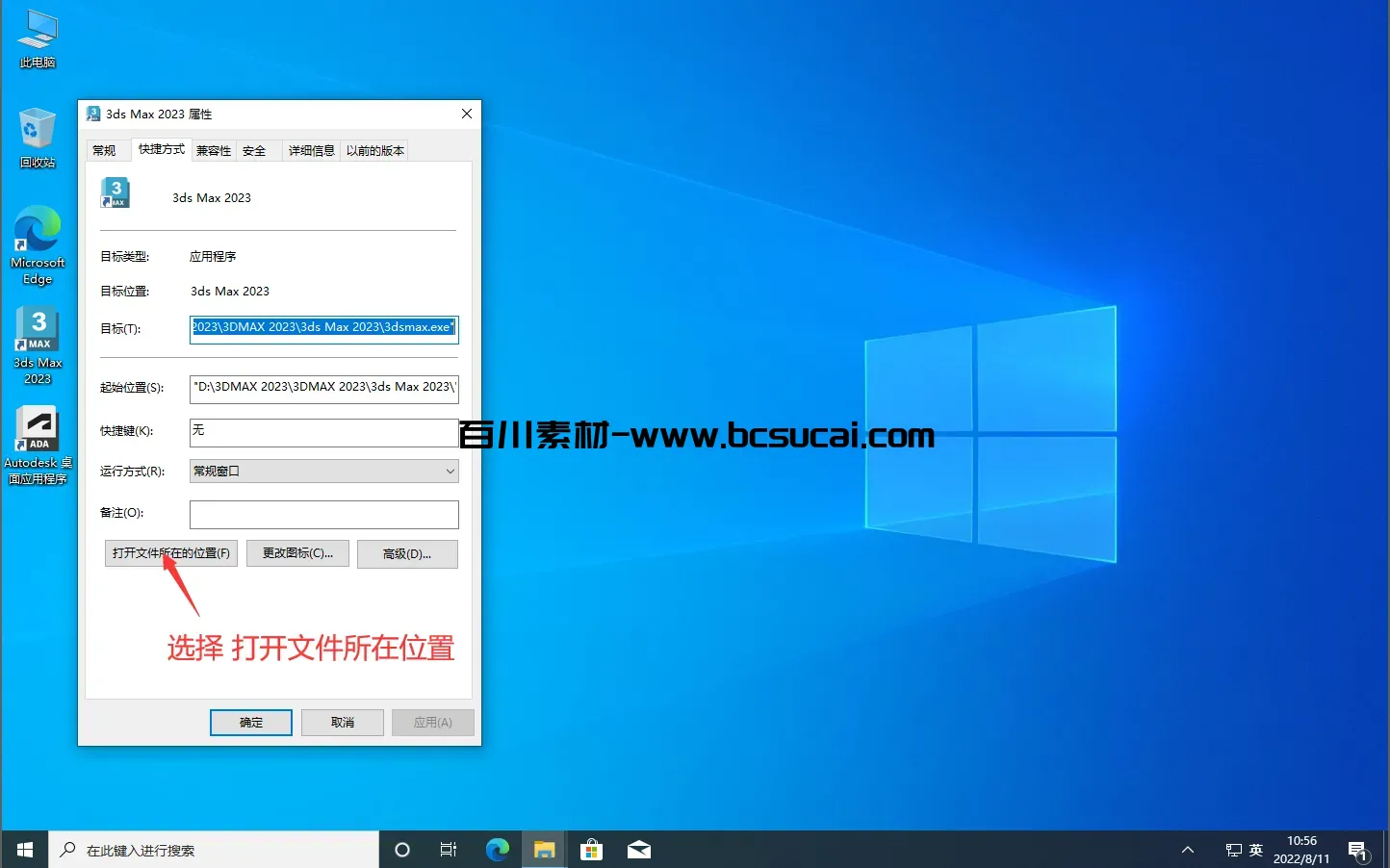Screen dimensions: 1390x868
Task: Open the Windows Start menu
Action: point(25,850)
